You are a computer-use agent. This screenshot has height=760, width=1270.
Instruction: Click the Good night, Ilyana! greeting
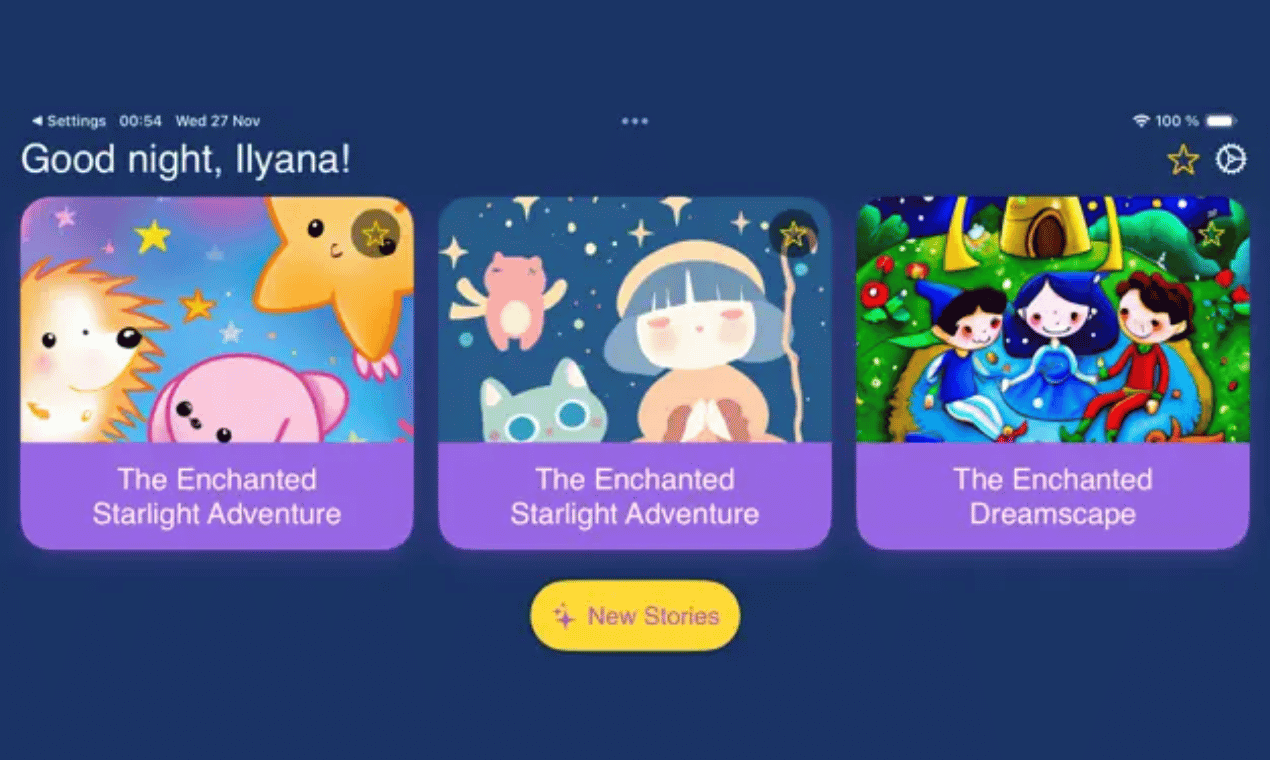coord(186,160)
